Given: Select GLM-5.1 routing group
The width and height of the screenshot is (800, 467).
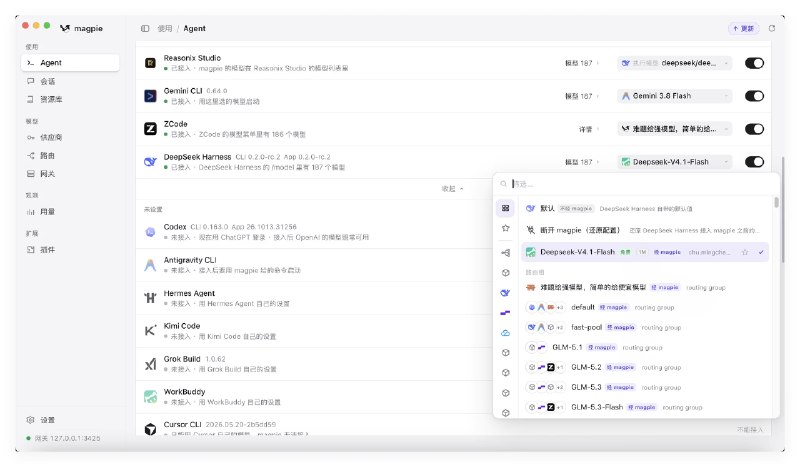Looking at the screenshot, I should coord(645,348).
